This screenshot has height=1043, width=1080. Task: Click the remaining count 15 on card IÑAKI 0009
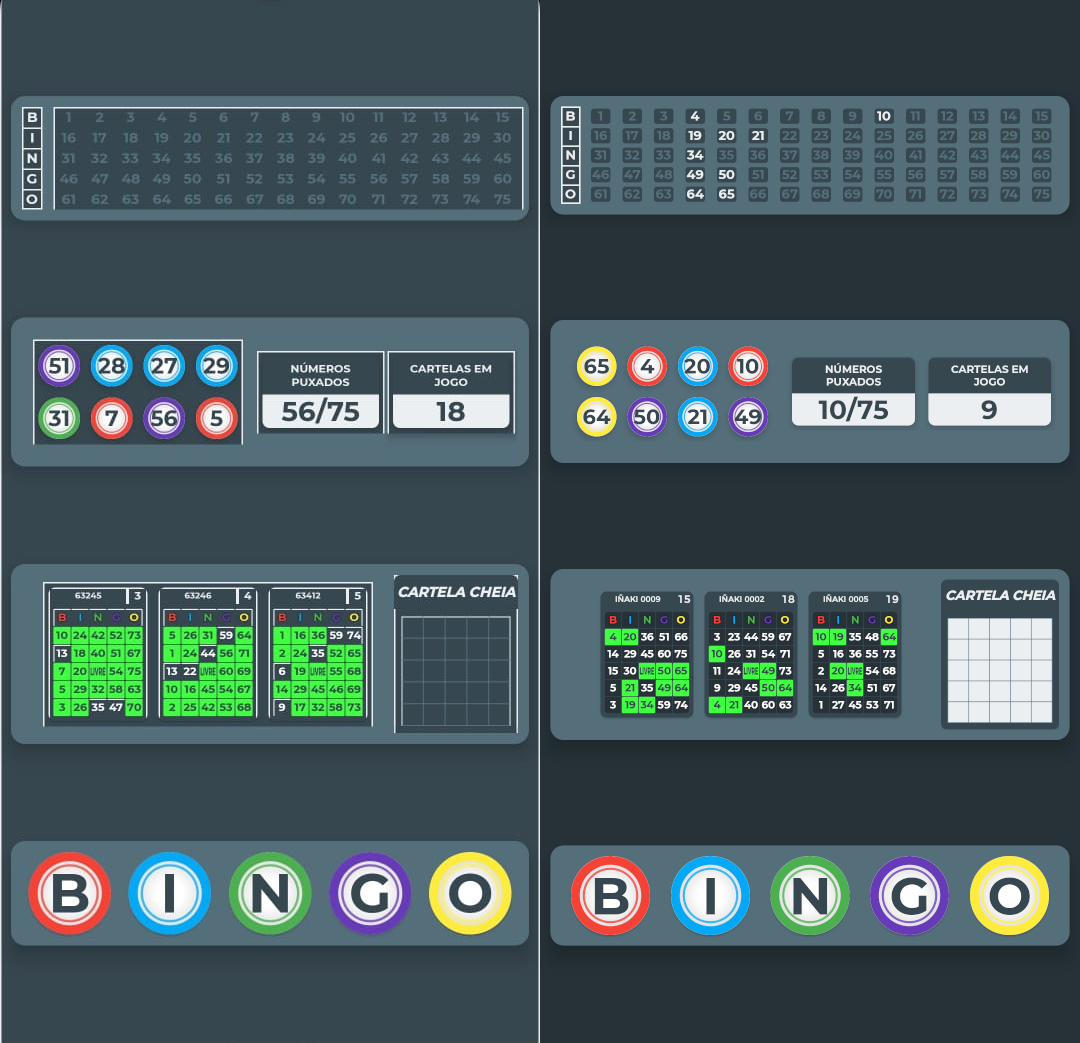[x=684, y=599]
